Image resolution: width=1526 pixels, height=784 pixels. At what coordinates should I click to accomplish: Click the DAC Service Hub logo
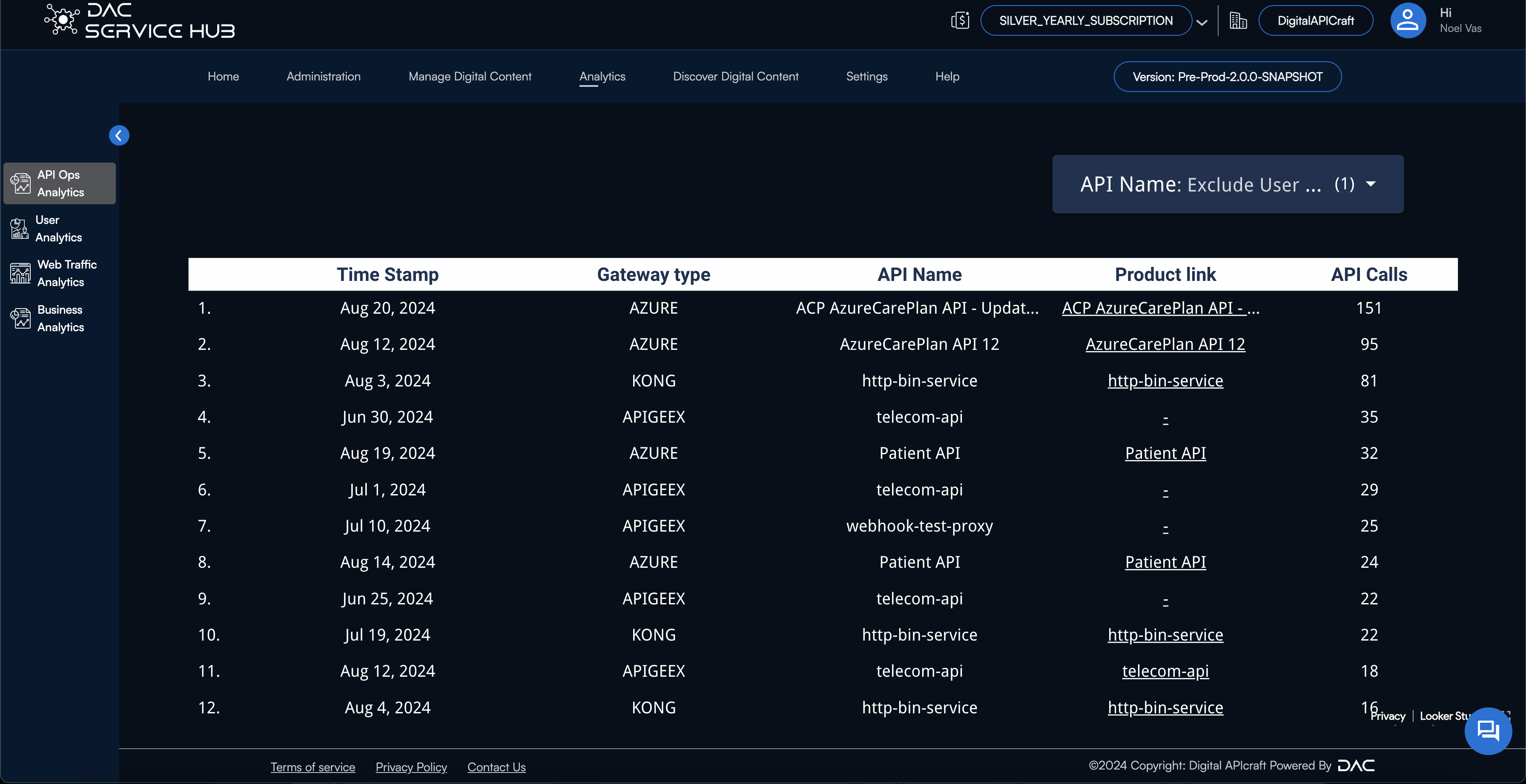pos(140,21)
